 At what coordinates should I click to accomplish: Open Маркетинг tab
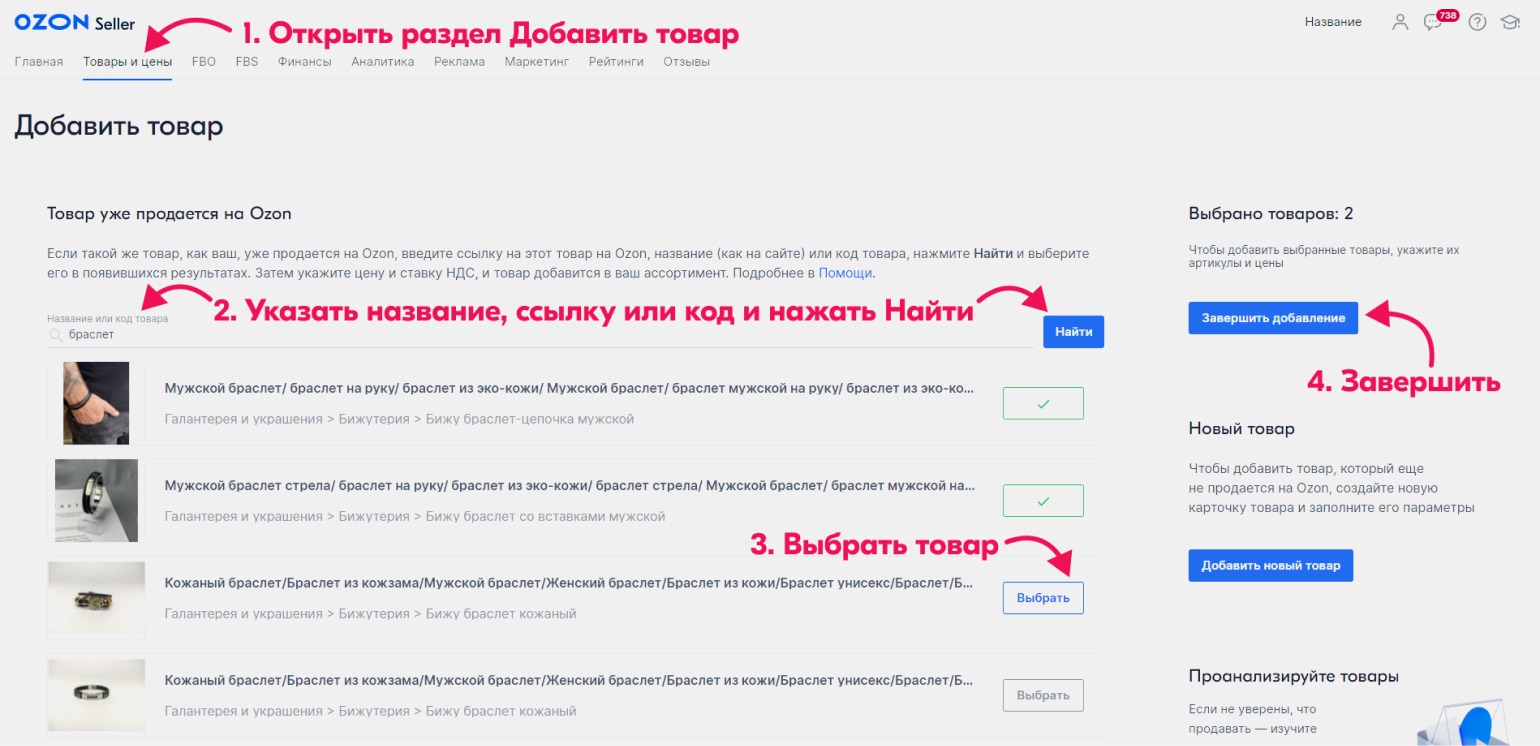(x=537, y=61)
